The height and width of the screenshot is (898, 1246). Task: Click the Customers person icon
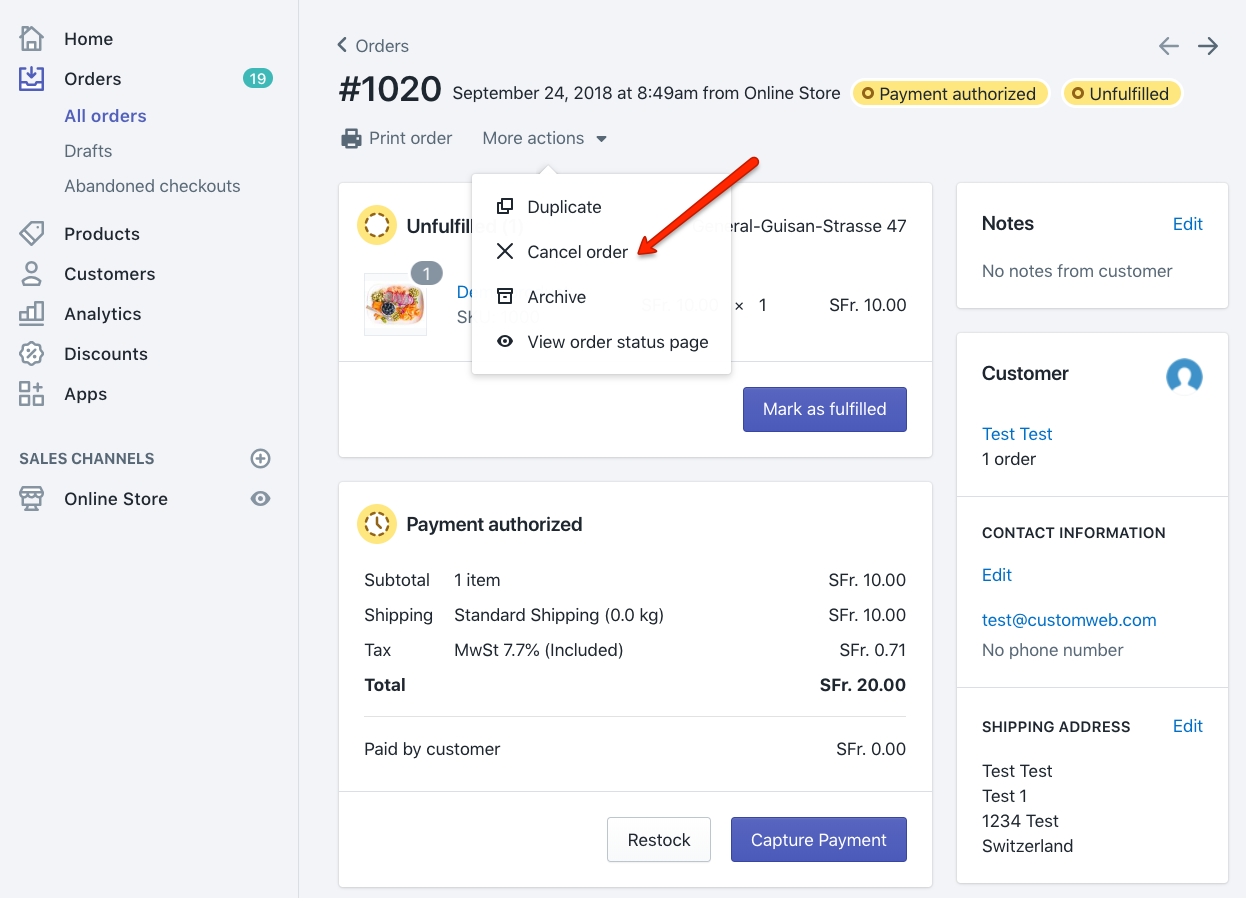(x=32, y=274)
